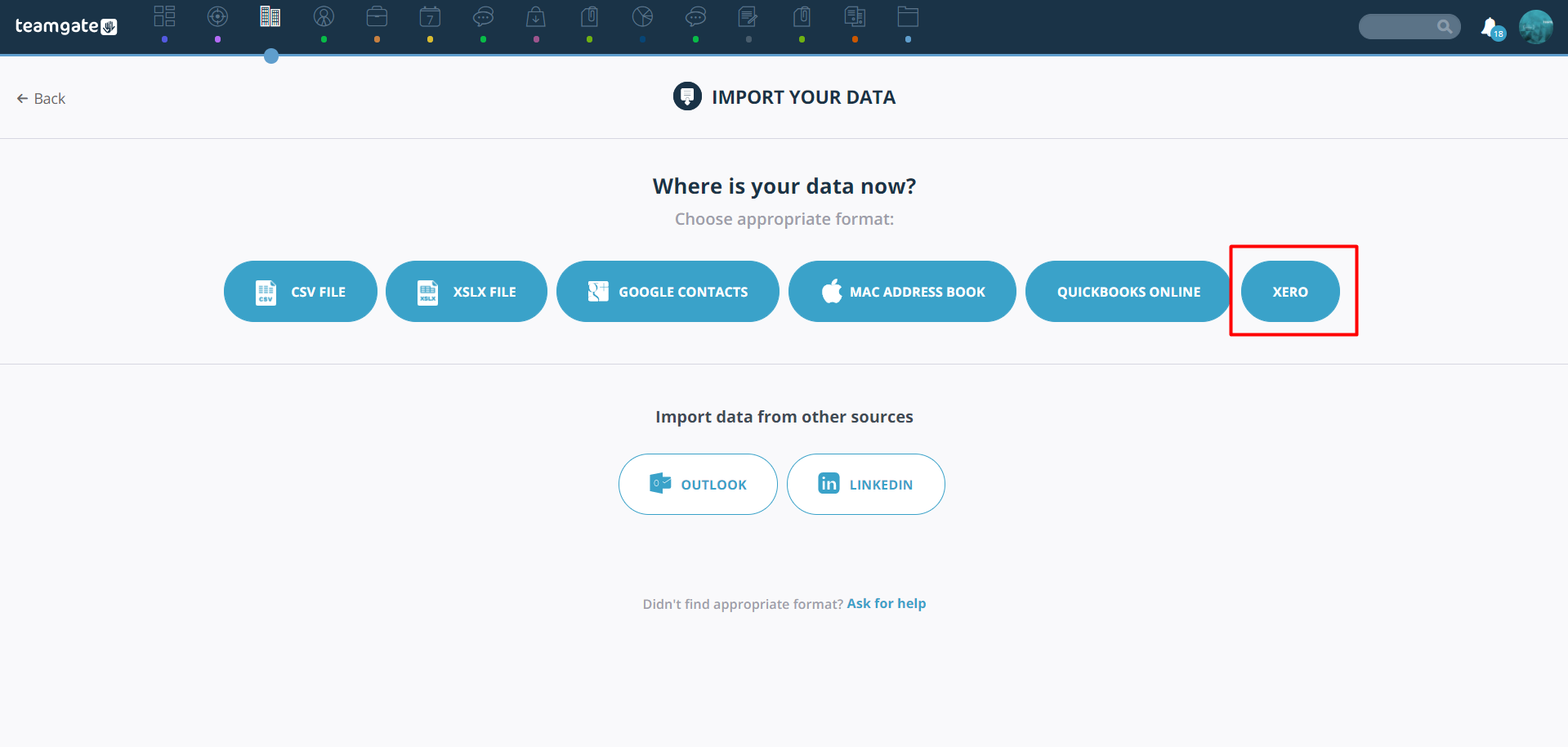
Task: Open the People contact icon
Action: [324, 16]
